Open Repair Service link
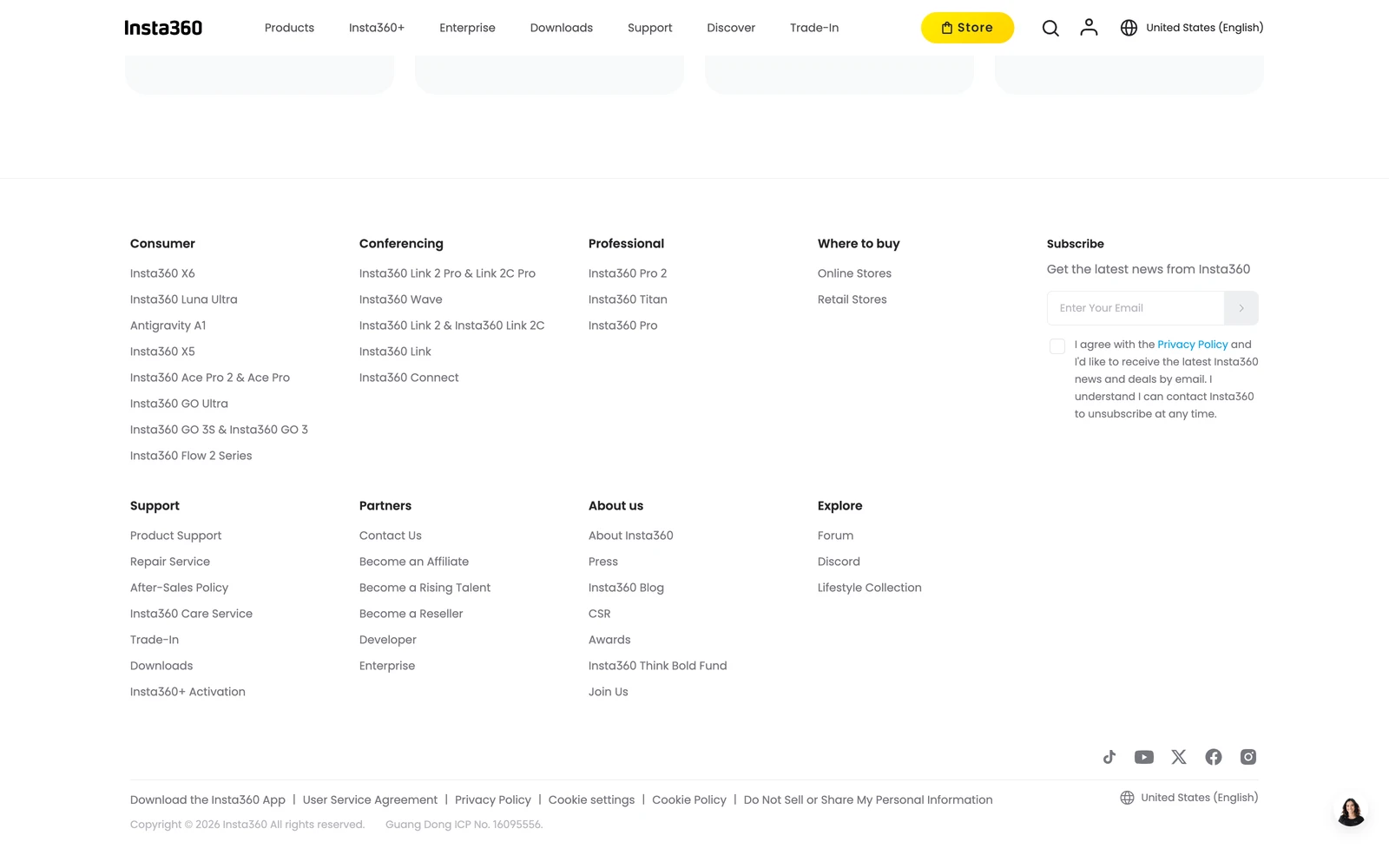Image resolution: width=1389 pixels, height=868 pixels. coord(170,562)
